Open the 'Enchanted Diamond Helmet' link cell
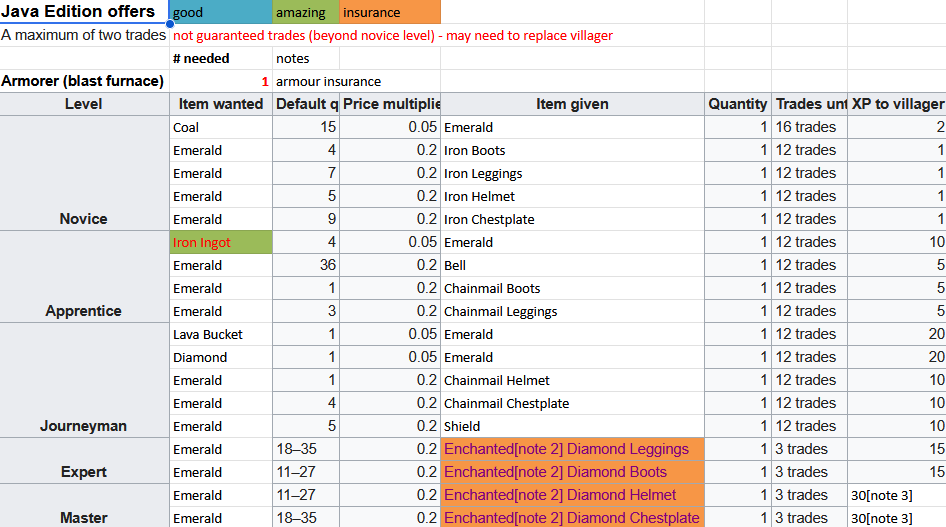Viewport: 946px width, 527px height. 572,495
